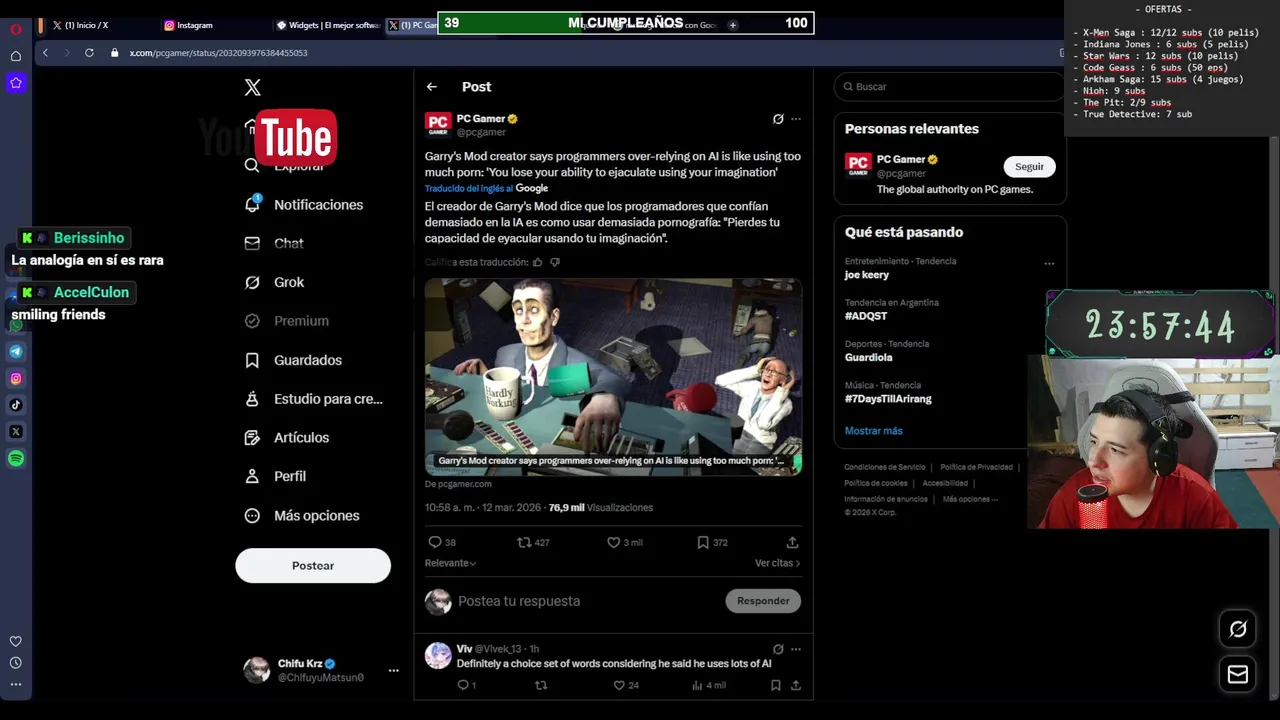
Task: Open the Garry's Mod article image
Action: (613, 376)
